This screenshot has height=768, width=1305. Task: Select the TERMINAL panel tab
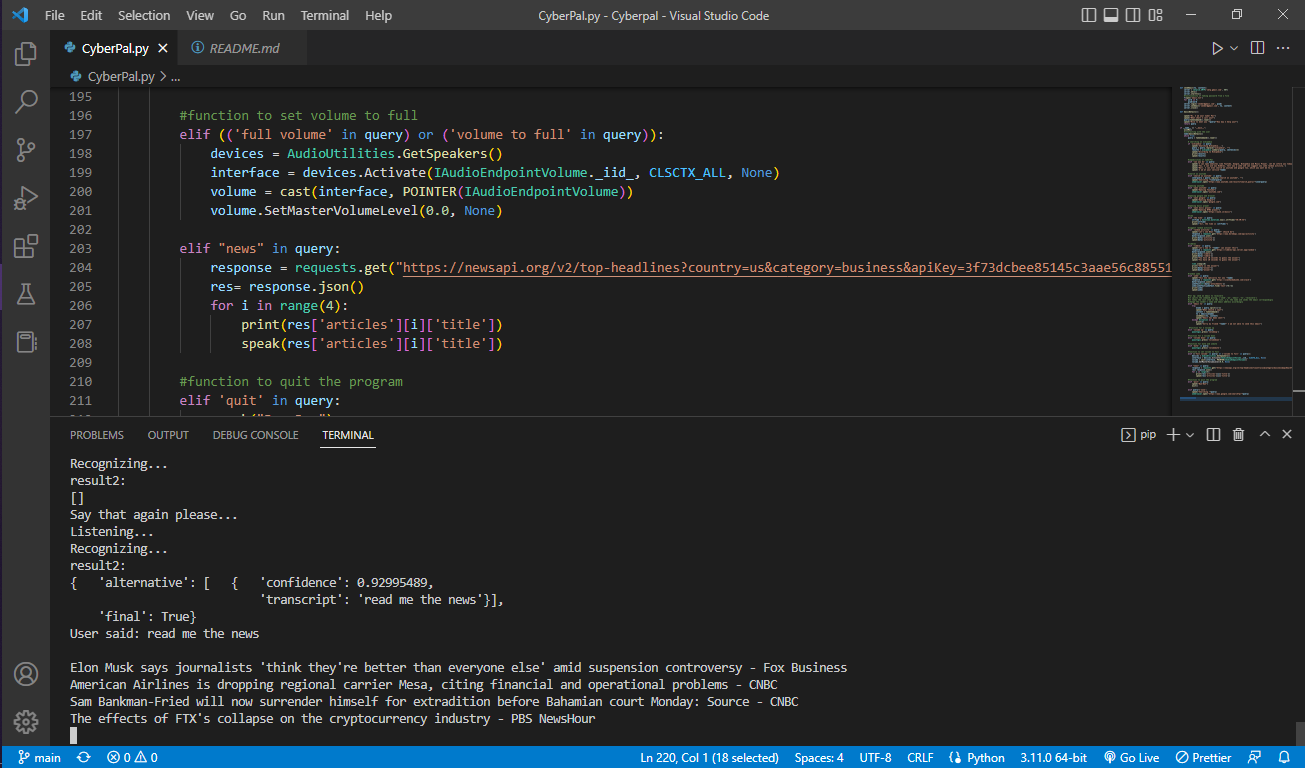(x=348, y=435)
